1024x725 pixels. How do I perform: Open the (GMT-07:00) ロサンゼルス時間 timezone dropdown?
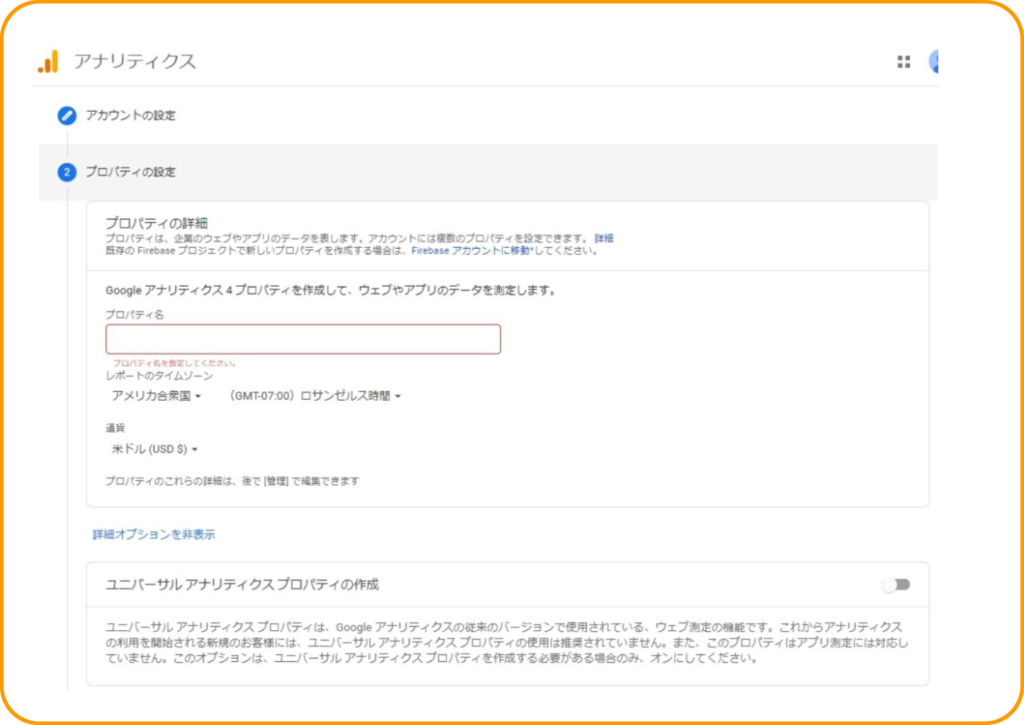tap(315, 396)
